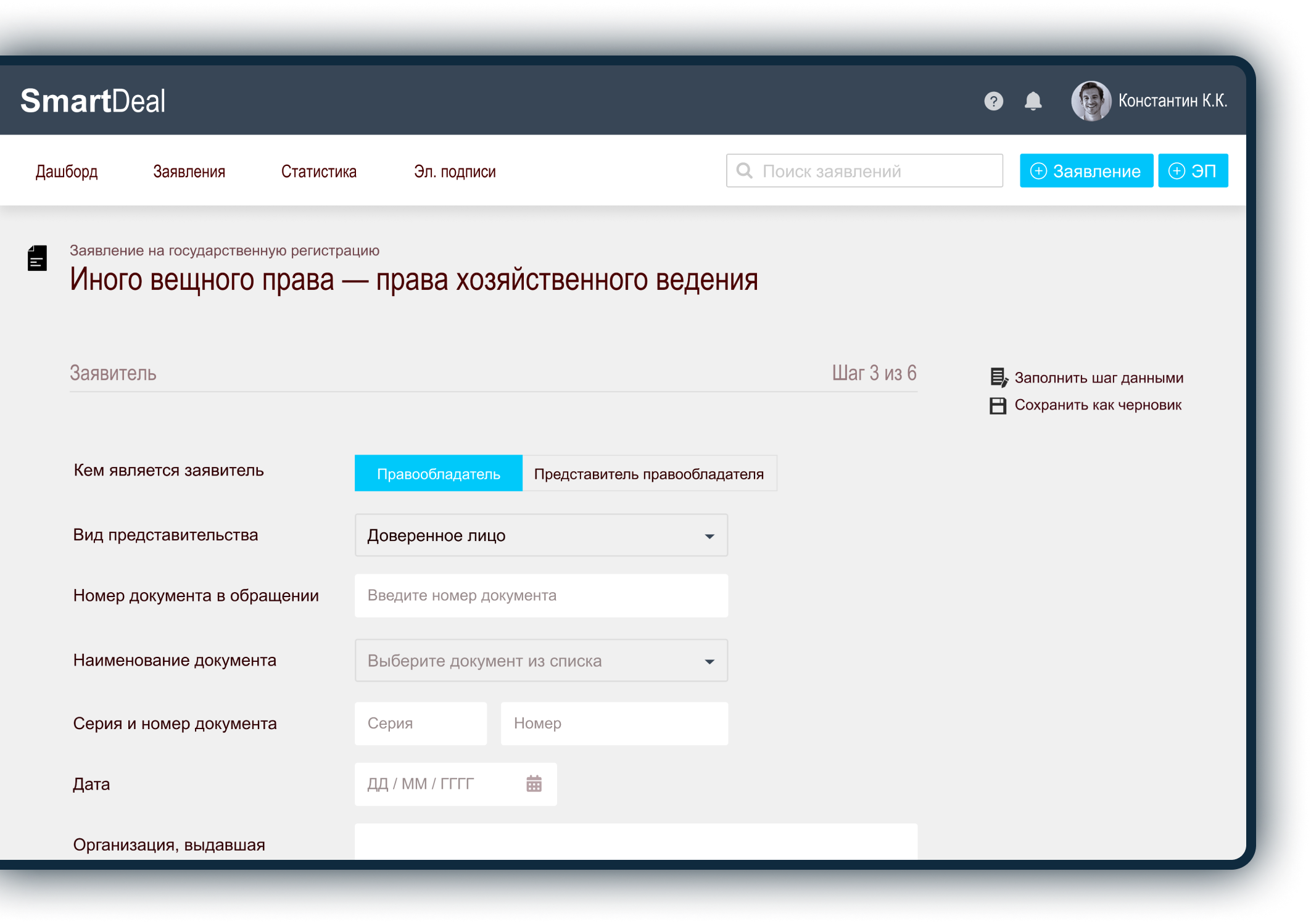Click arrow on Доверенное лицо combo box
The image size is (1311, 924).
pos(709,536)
